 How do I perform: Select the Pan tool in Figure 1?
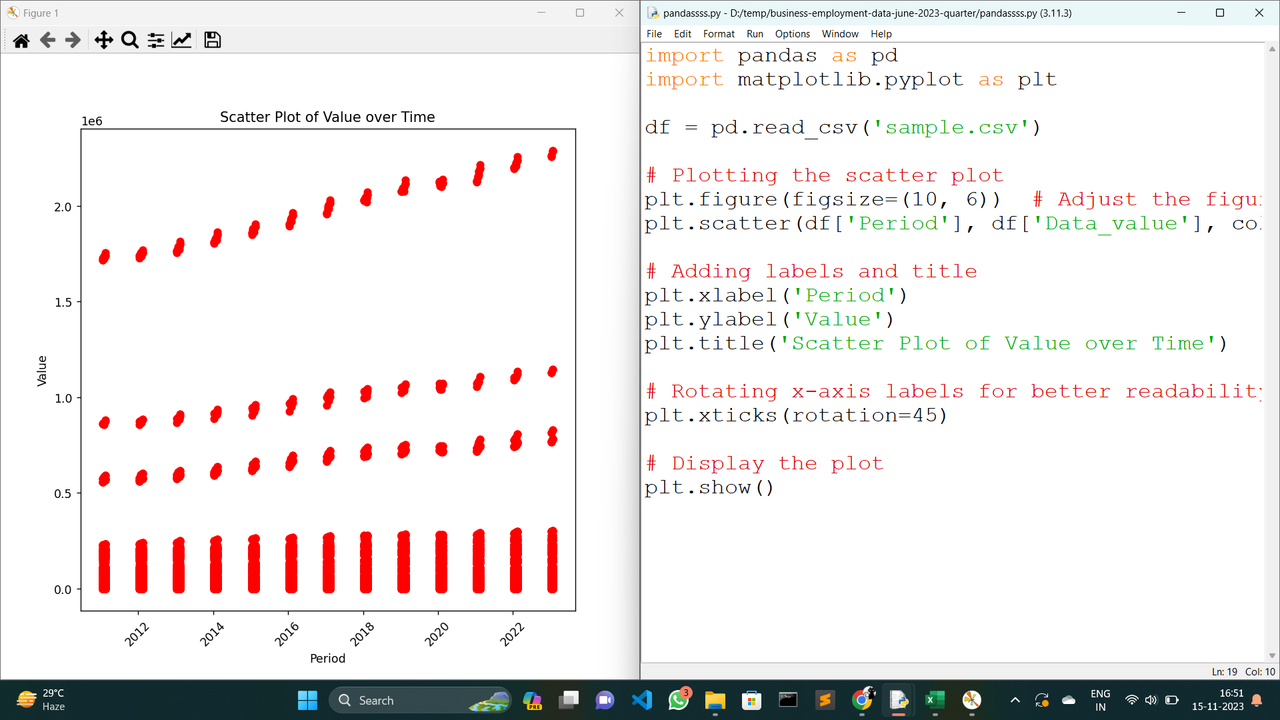point(103,40)
